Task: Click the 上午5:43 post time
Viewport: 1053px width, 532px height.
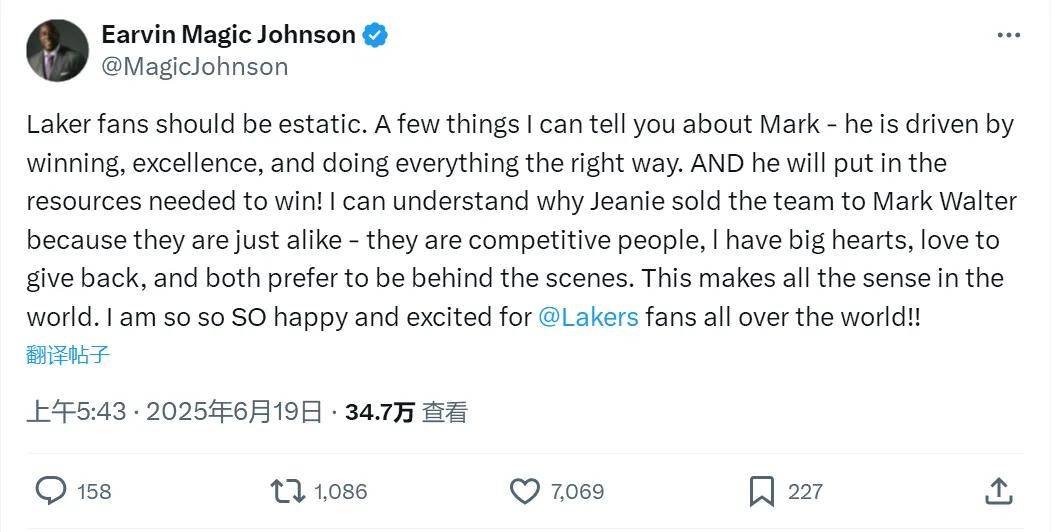Action: coord(76,412)
